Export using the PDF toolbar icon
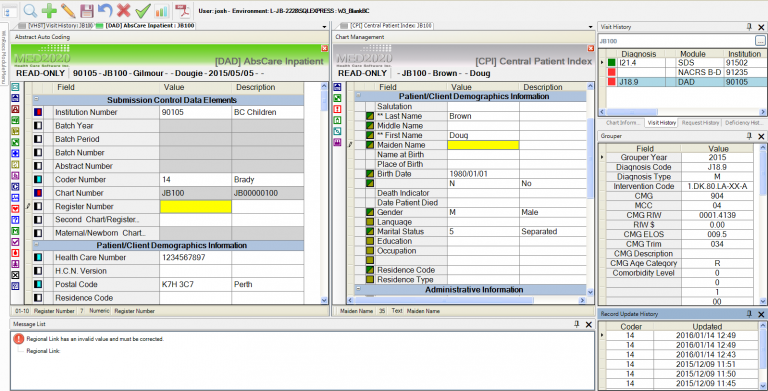 tap(183, 10)
